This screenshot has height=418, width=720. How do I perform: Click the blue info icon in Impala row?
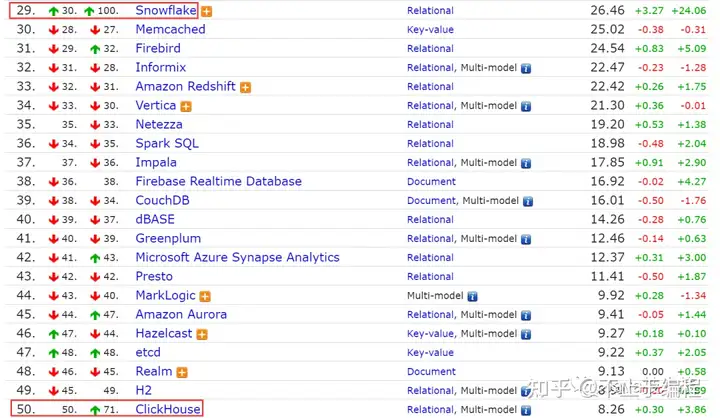point(526,164)
